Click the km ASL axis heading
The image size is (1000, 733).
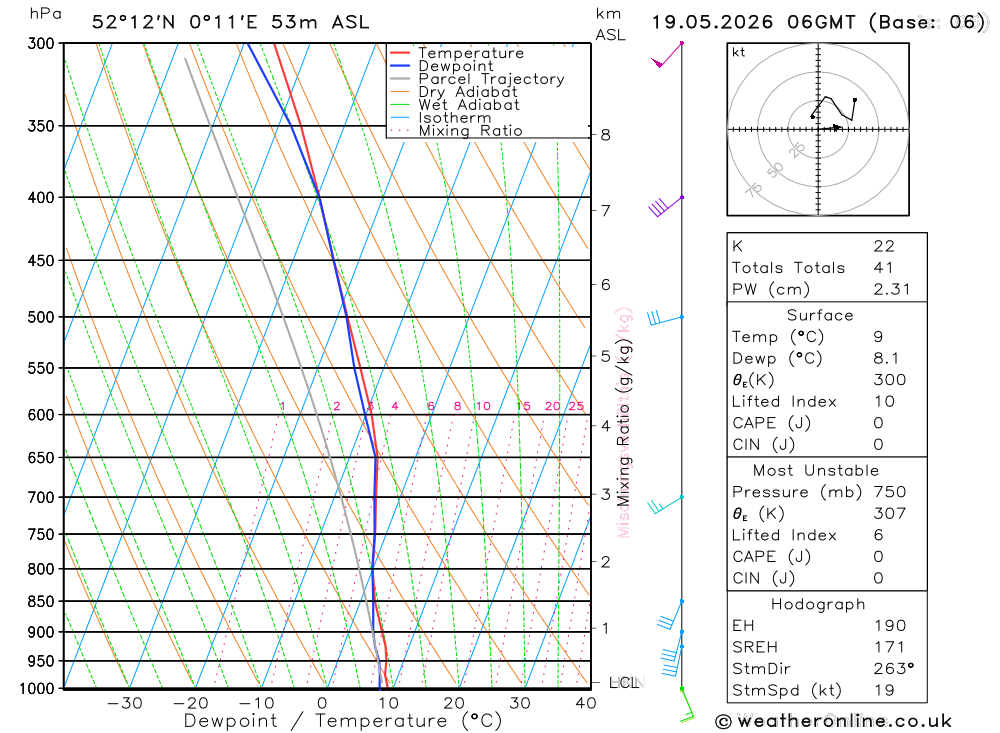point(610,24)
